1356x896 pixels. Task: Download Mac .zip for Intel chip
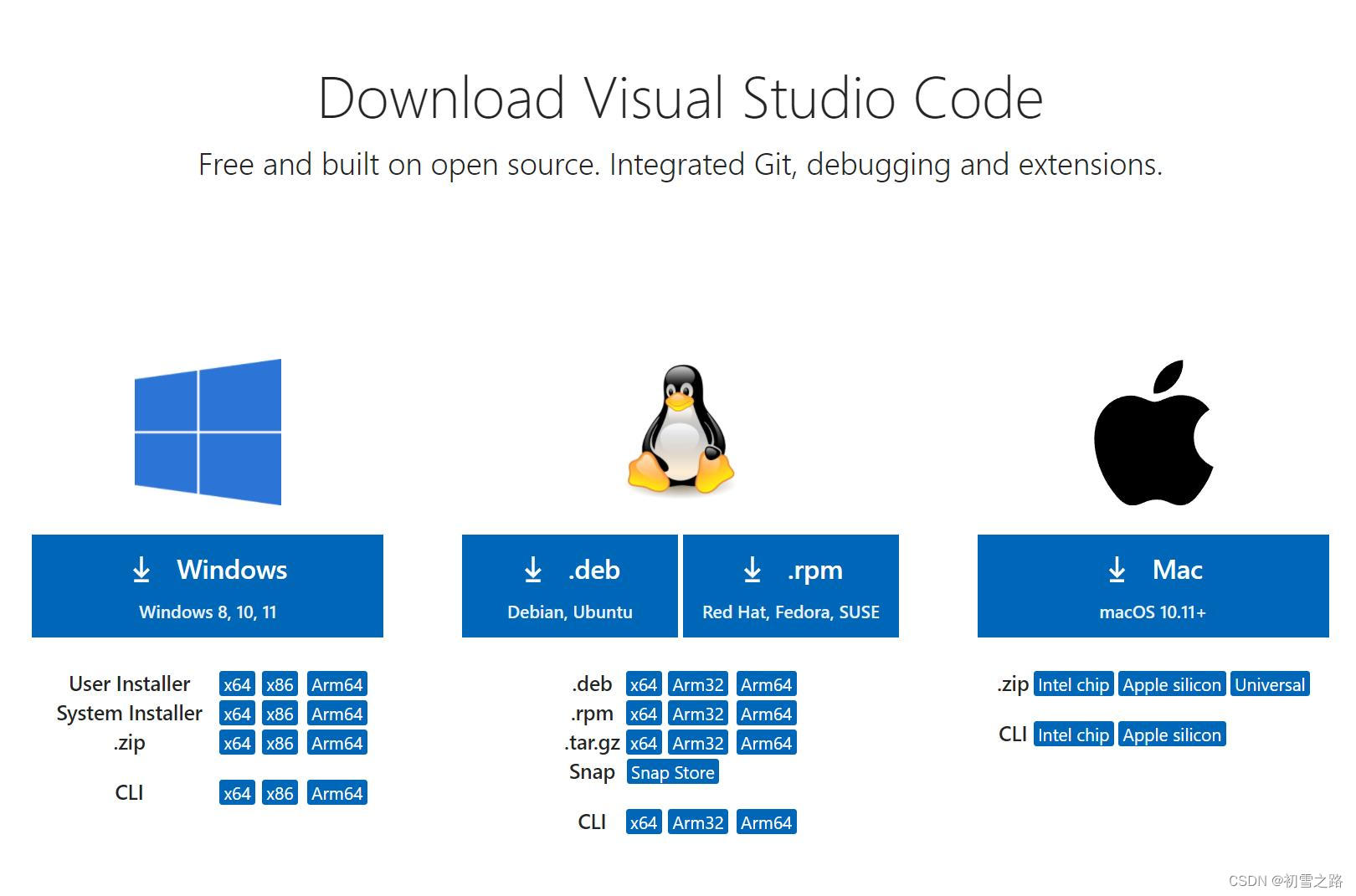[x=1073, y=684]
